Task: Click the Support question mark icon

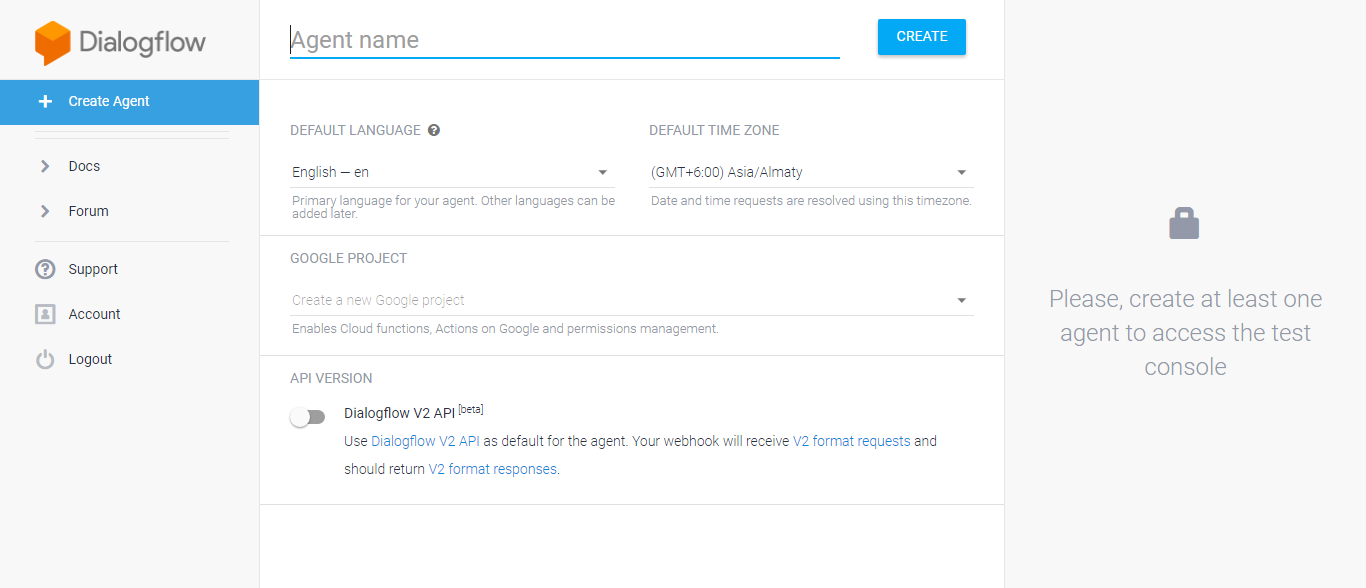Action: [x=45, y=269]
